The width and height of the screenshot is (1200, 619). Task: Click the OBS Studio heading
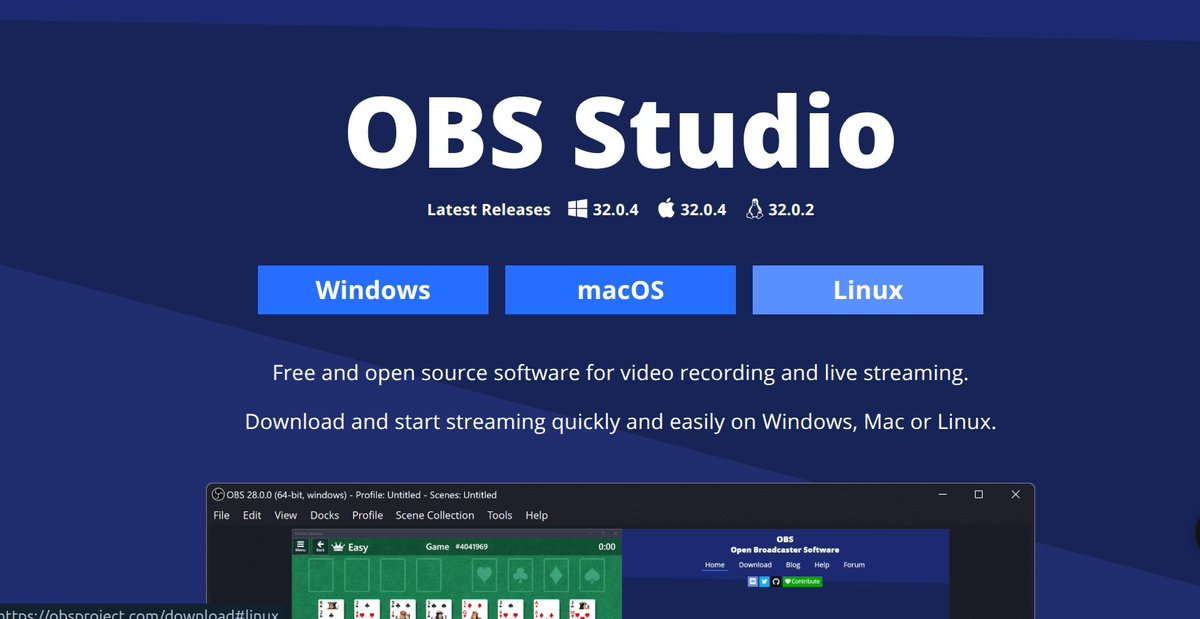tap(620, 134)
